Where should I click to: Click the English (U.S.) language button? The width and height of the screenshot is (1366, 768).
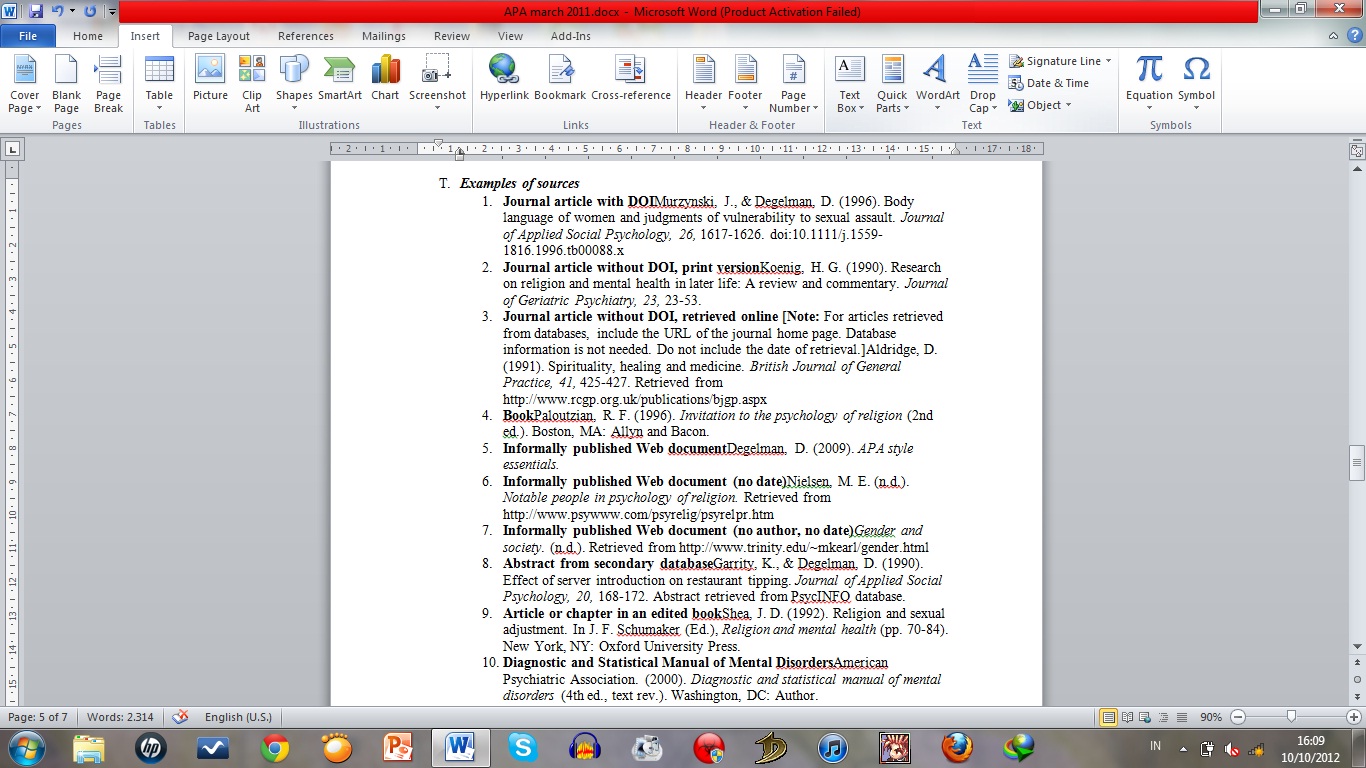tap(238, 717)
